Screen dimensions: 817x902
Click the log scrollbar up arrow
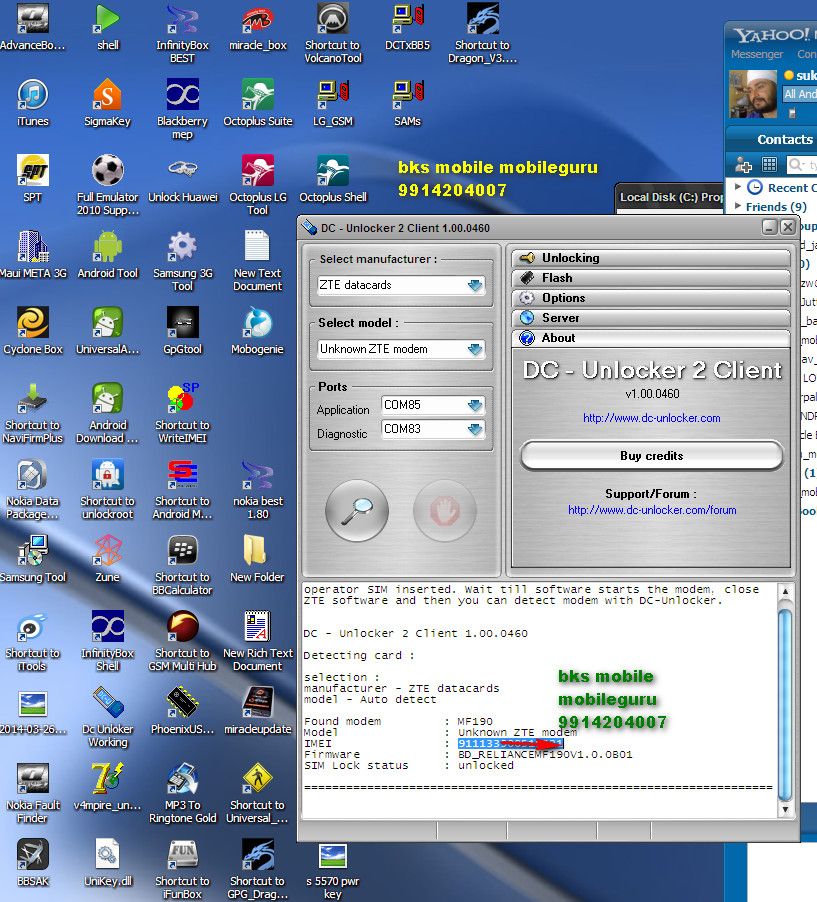tap(785, 591)
